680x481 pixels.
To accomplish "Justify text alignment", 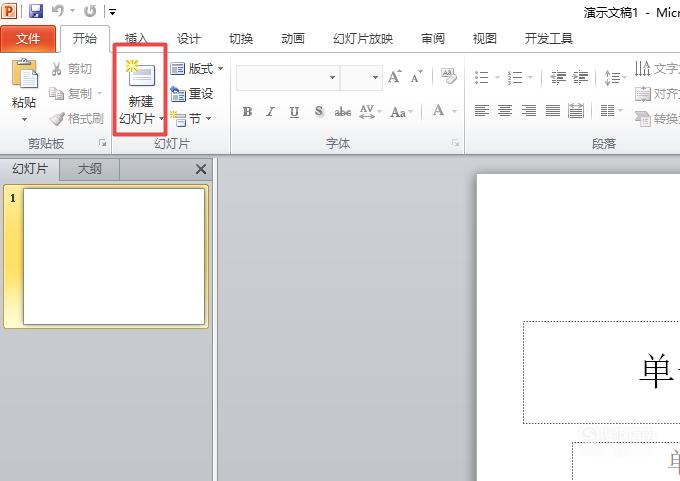I will point(552,111).
